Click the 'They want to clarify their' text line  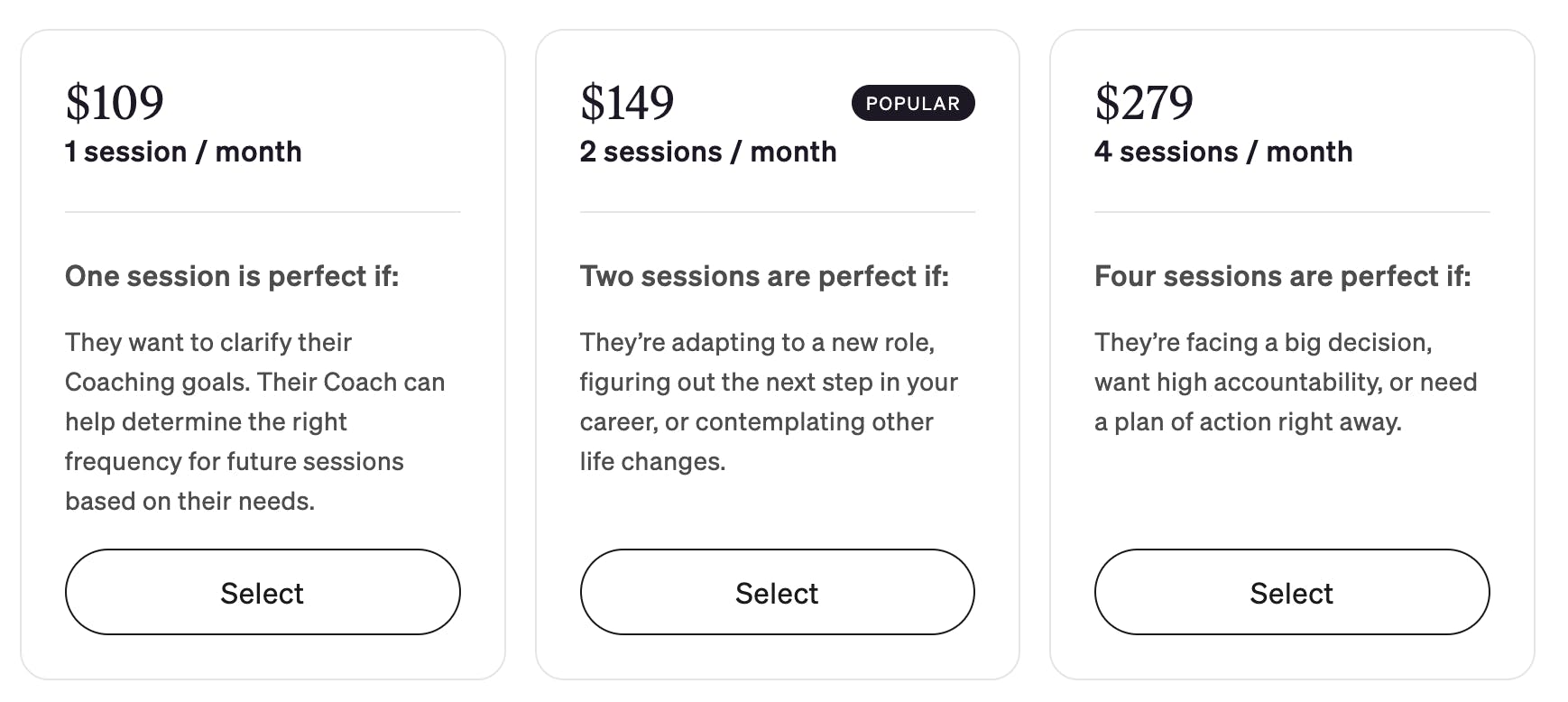[208, 343]
